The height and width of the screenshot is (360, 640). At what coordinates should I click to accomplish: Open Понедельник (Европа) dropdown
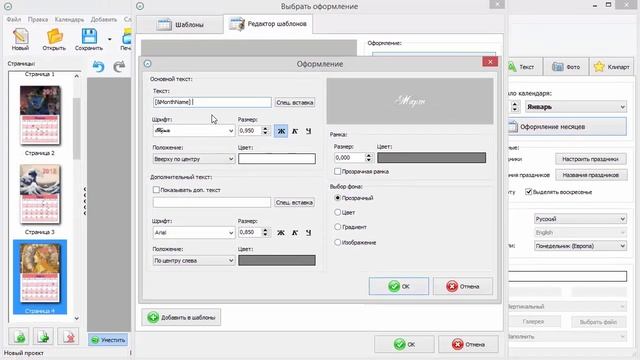(x=580, y=246)
